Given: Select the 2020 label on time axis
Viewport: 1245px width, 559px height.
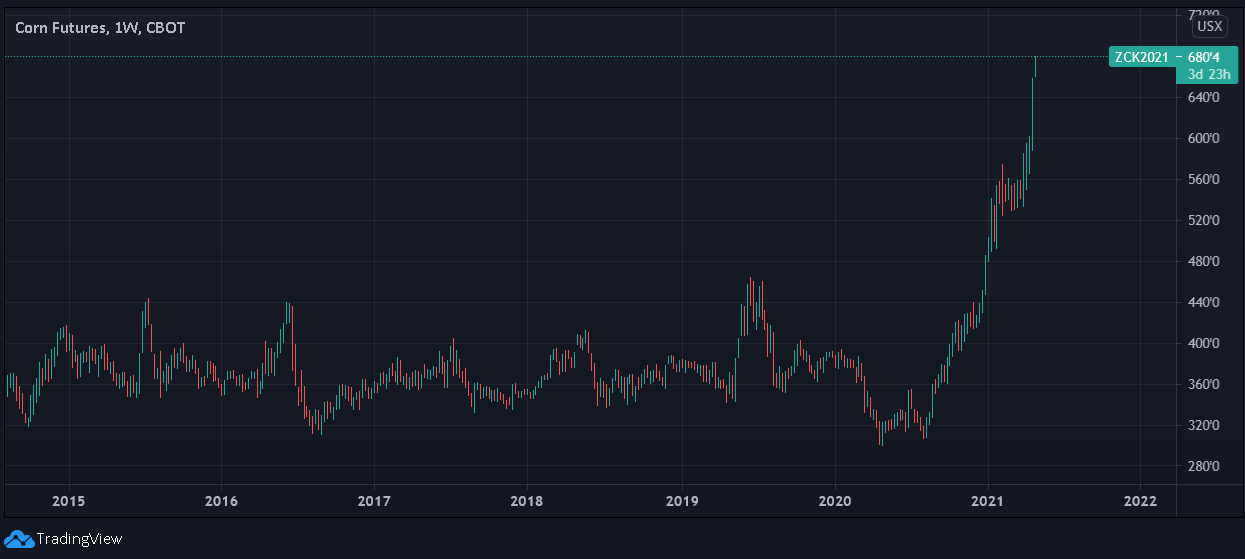Looking at the screenshot, I should (834, 500).
